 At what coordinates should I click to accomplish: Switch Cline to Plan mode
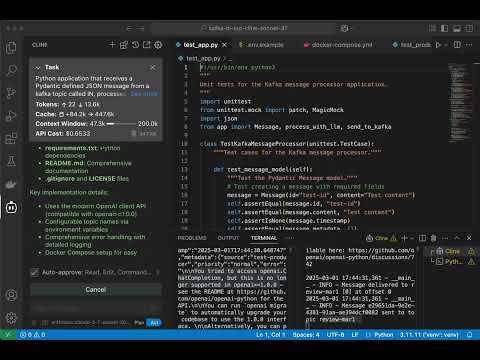click(139, 323)
